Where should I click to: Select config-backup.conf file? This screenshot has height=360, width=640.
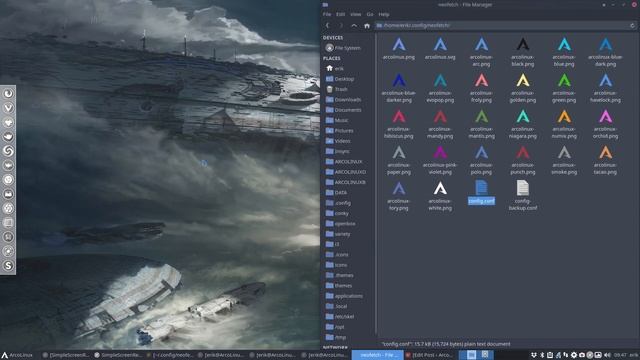(x=523, y=196)
